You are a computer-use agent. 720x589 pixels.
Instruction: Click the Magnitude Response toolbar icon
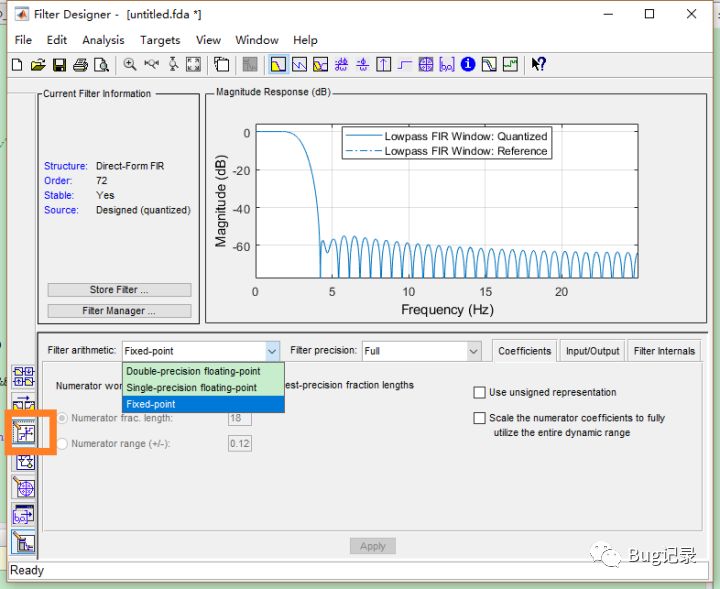coord(277,65)
